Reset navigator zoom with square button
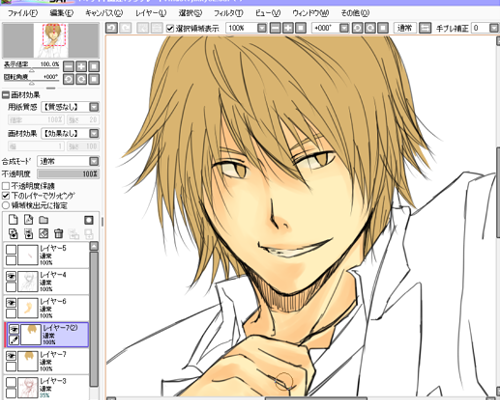Image resolution: width=500 pixels, height=400 pixels. (x=94, y=66)
